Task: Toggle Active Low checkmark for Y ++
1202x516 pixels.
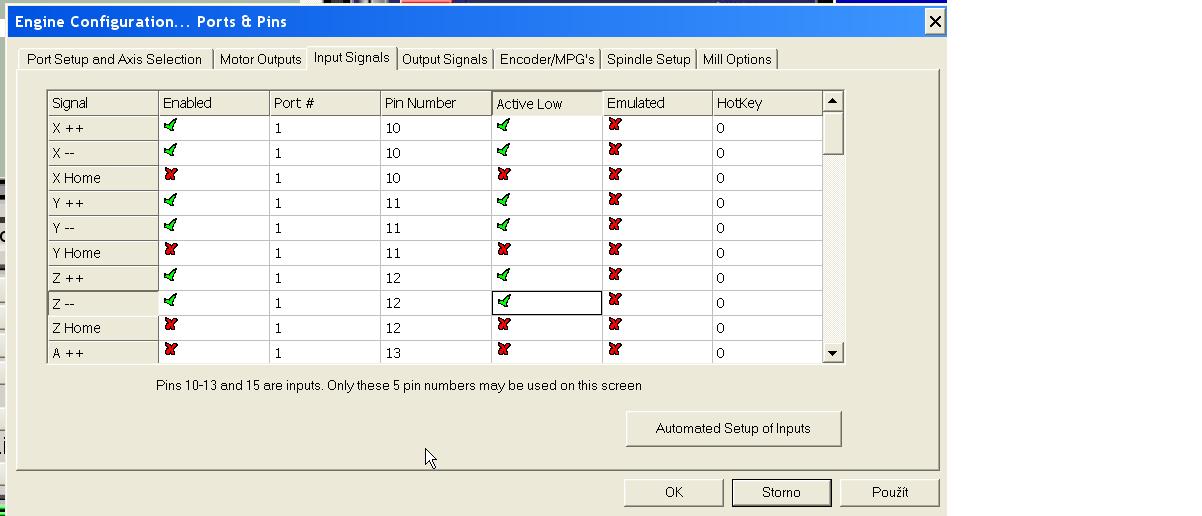Action: (x=504, y=201)
